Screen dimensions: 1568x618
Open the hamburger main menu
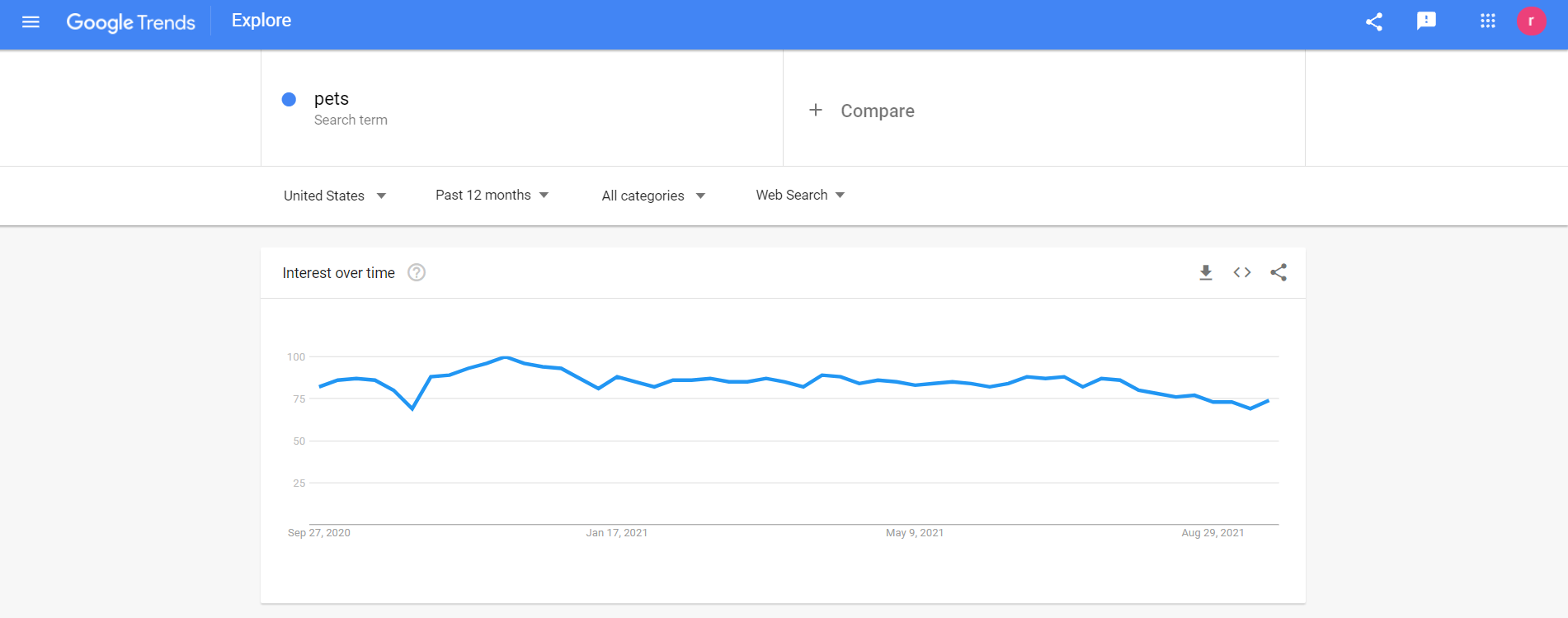(31, 21)
